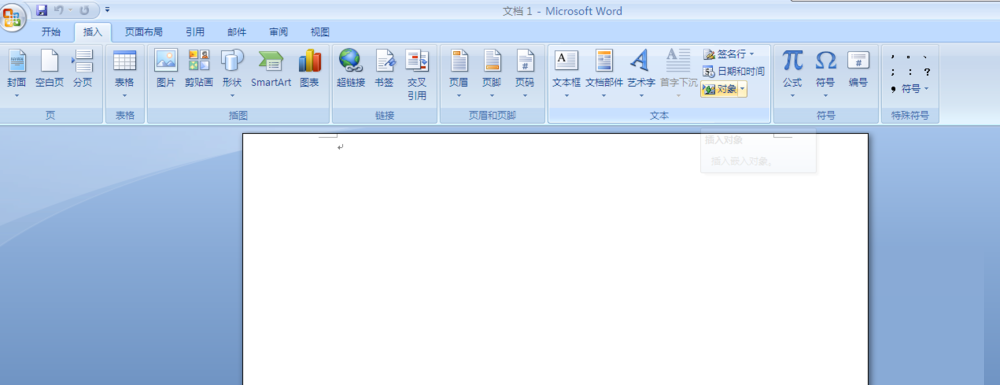Open the 页码 page number menu
Screen dimensions: 1000x385
point(525,74)
